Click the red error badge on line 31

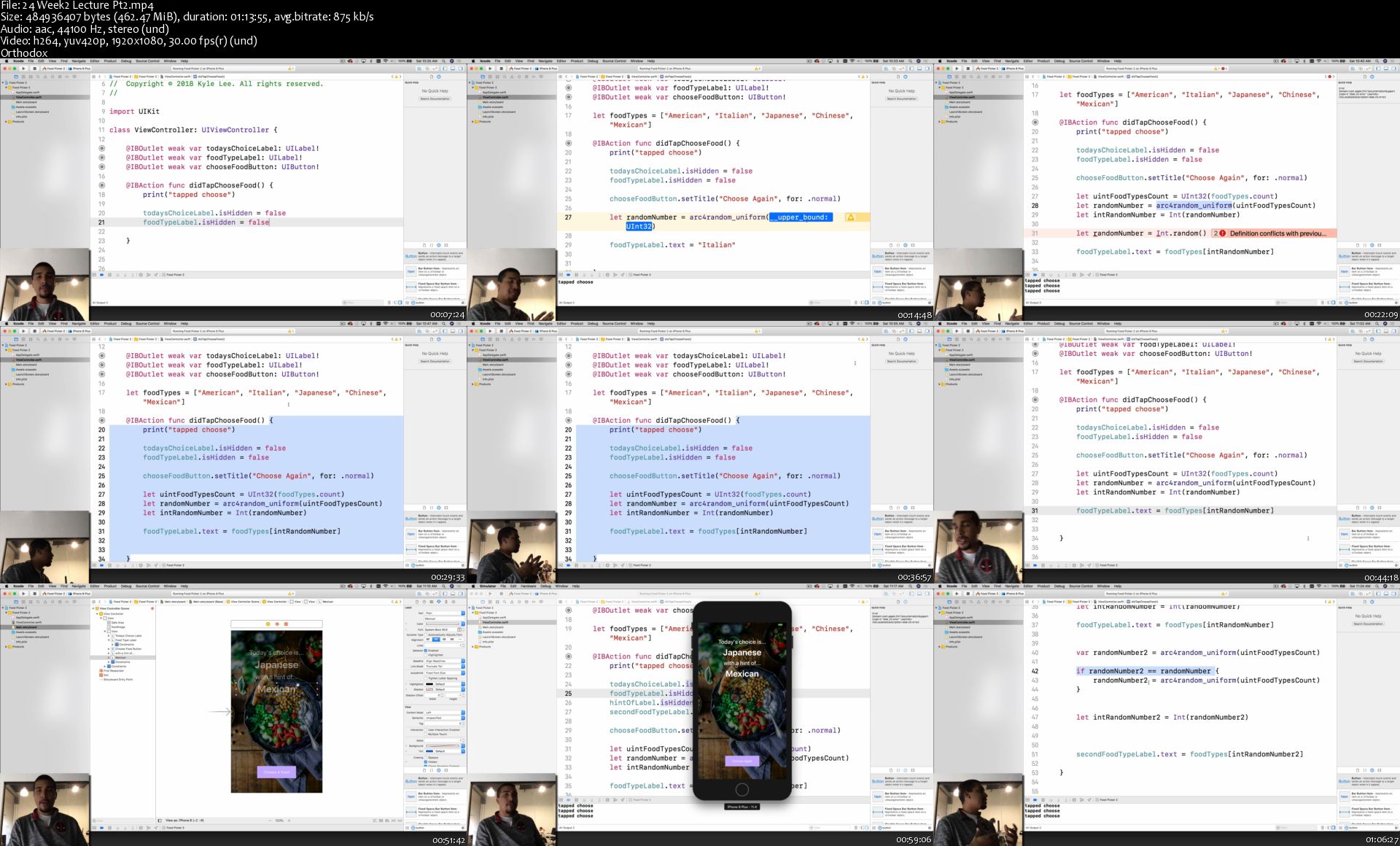pyautogui.click(x=1221, y=233)
